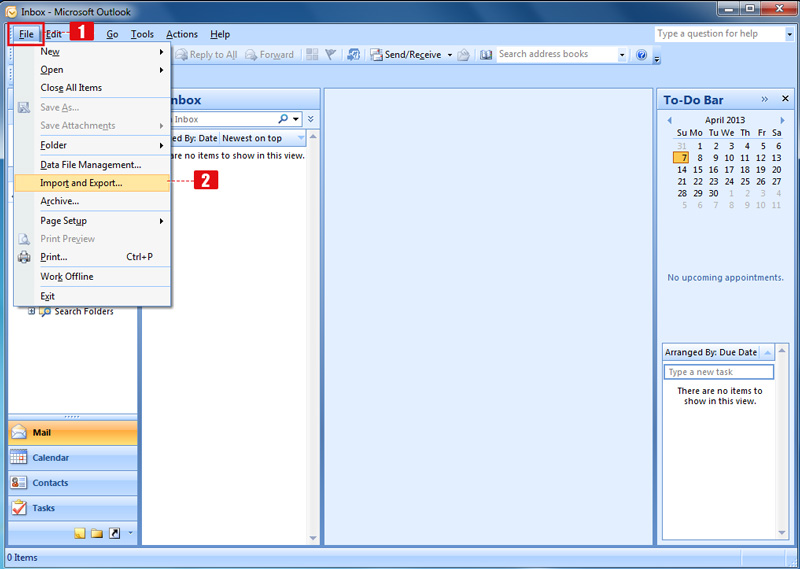The height and width of the screenshot is (569, 800).
Task: Switch to the Mail pane
Action: (72, 433)
